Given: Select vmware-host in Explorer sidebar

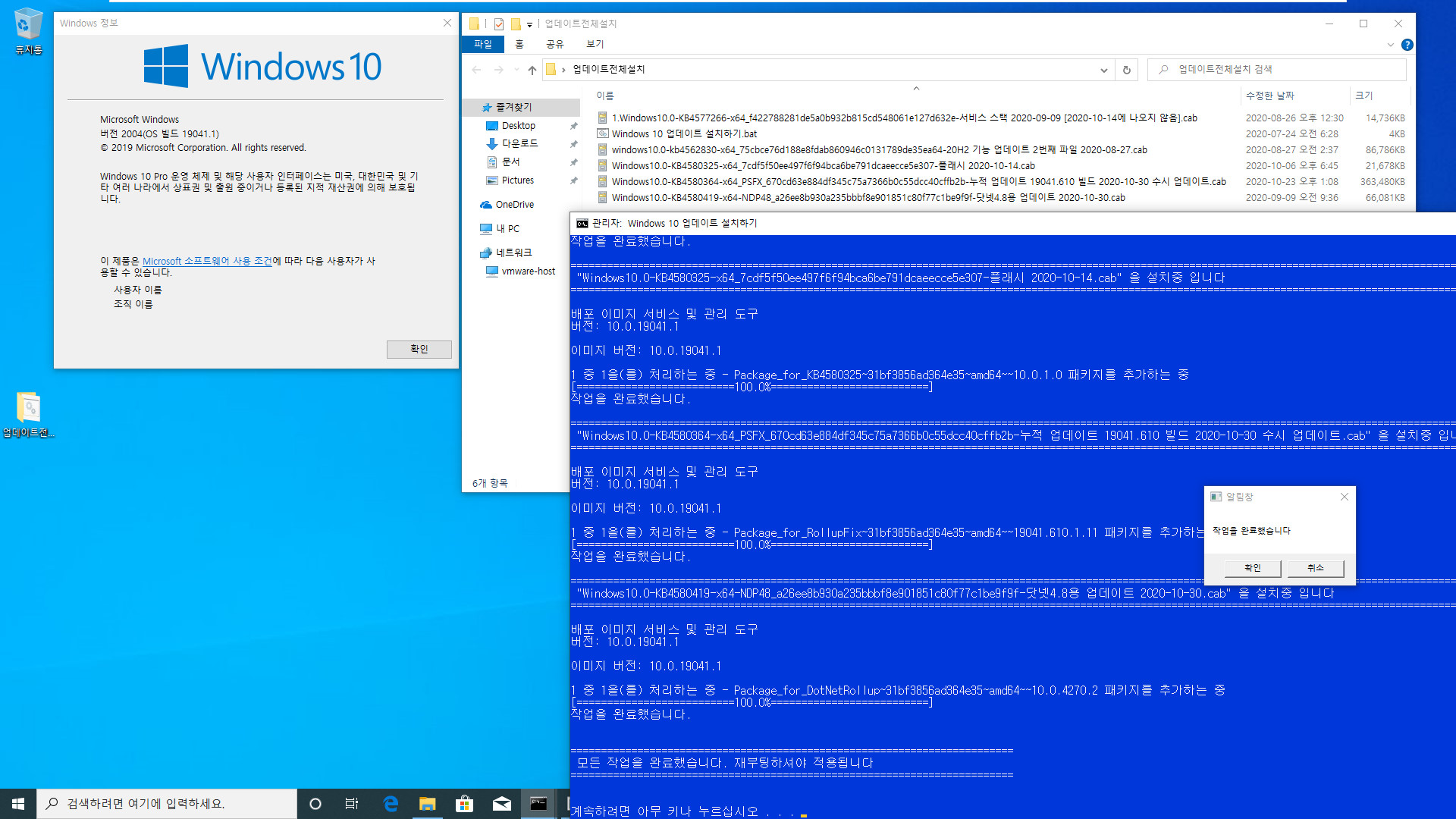Looking at the screenshot, I should [528, 271].
